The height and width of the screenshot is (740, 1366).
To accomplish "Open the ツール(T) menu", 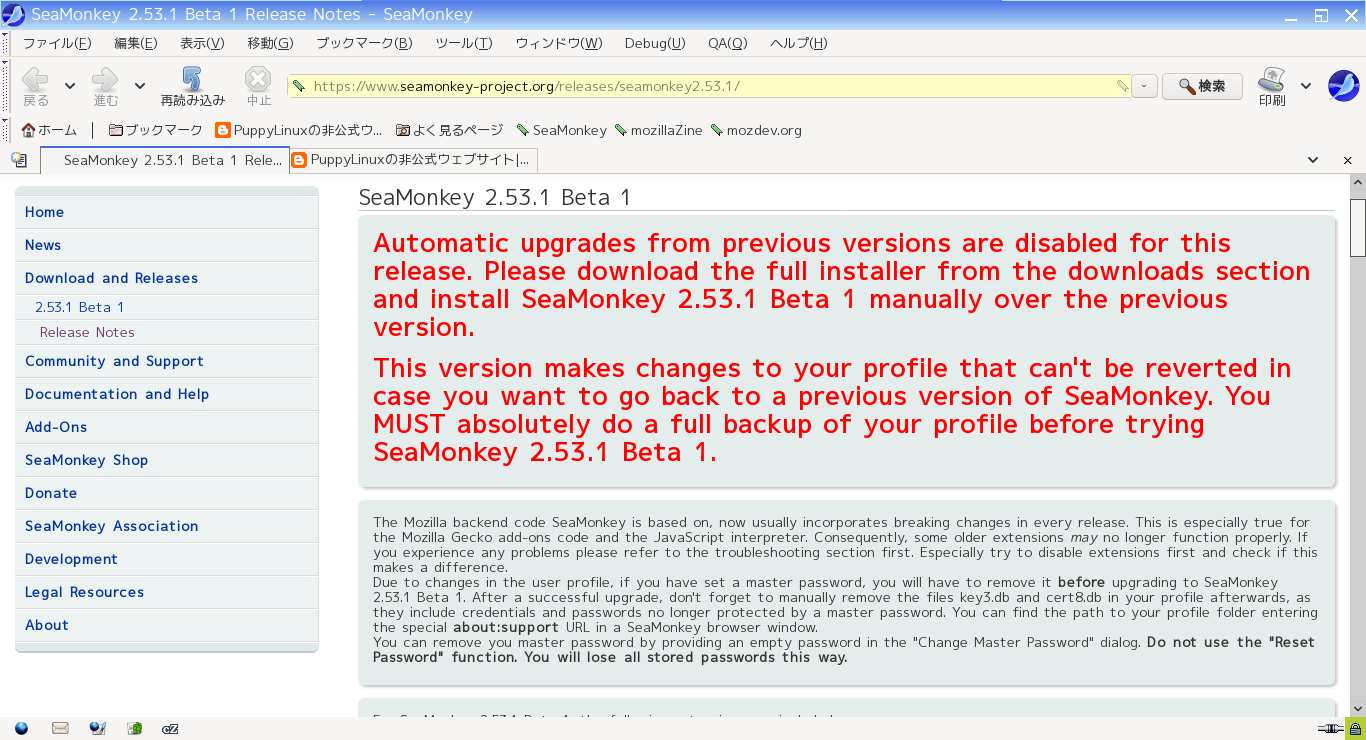I will (464, 43).
